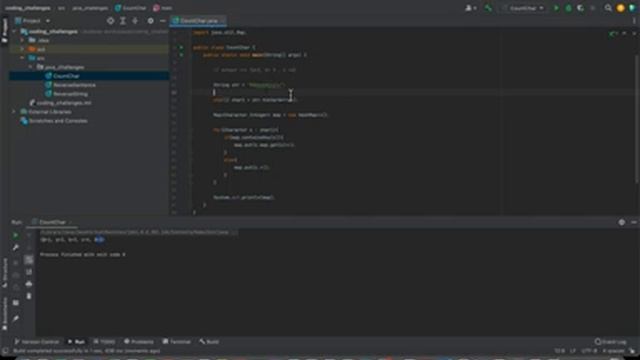Open Run panel settings gear
This screenshot has width=640, height=360.
(622, 222)
